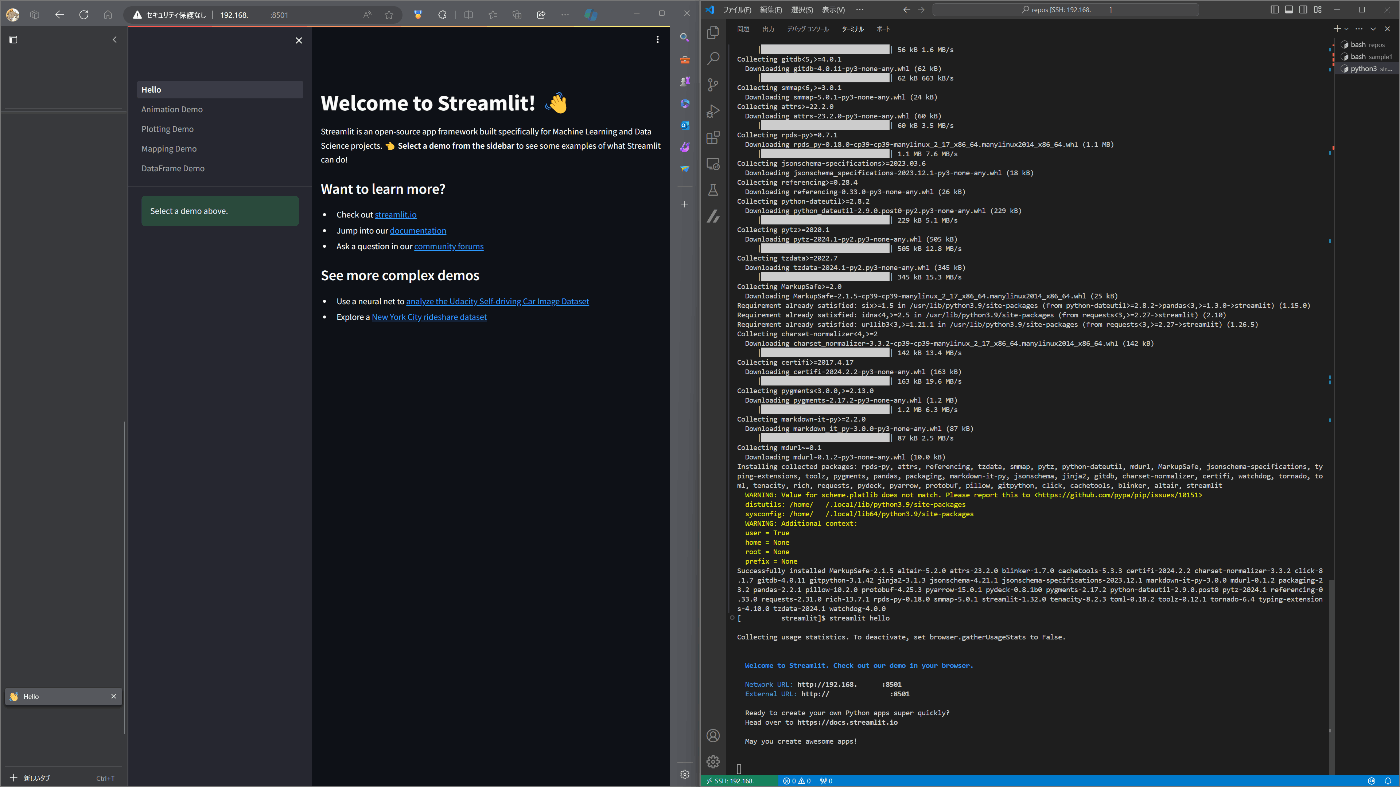Toggle VS Code secondary sidebar layout button

[x=1303, y=9]
